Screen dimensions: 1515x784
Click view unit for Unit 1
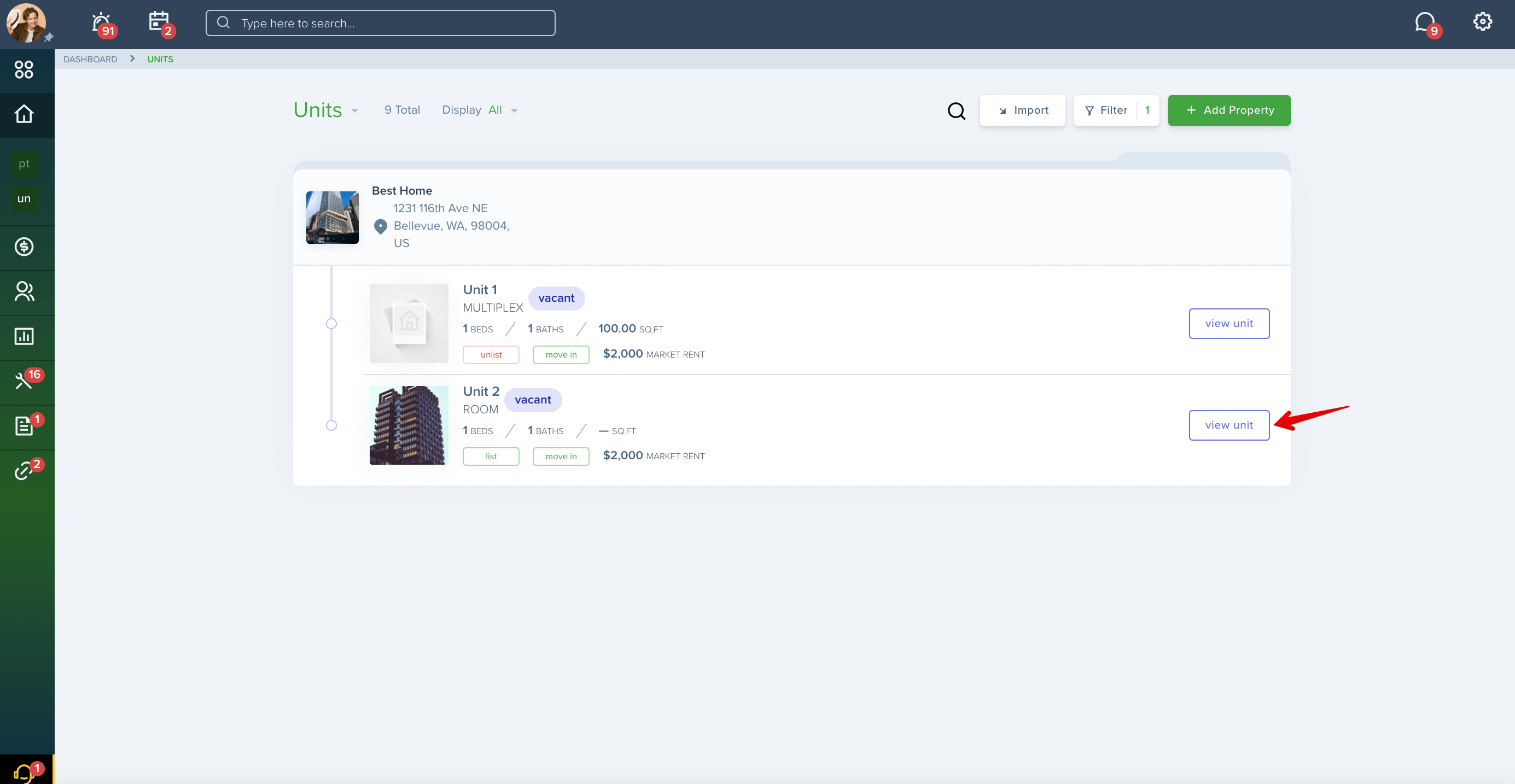(1229, 324)
